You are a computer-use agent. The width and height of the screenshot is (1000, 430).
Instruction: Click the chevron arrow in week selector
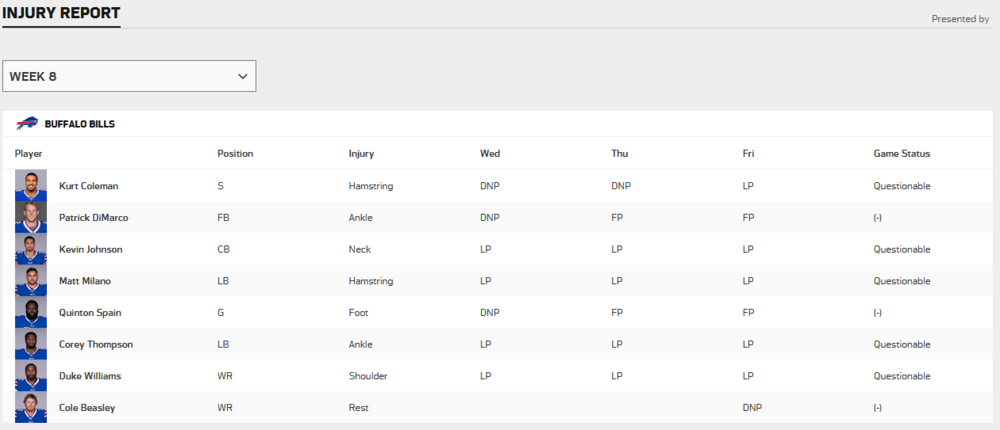[242, 77]
